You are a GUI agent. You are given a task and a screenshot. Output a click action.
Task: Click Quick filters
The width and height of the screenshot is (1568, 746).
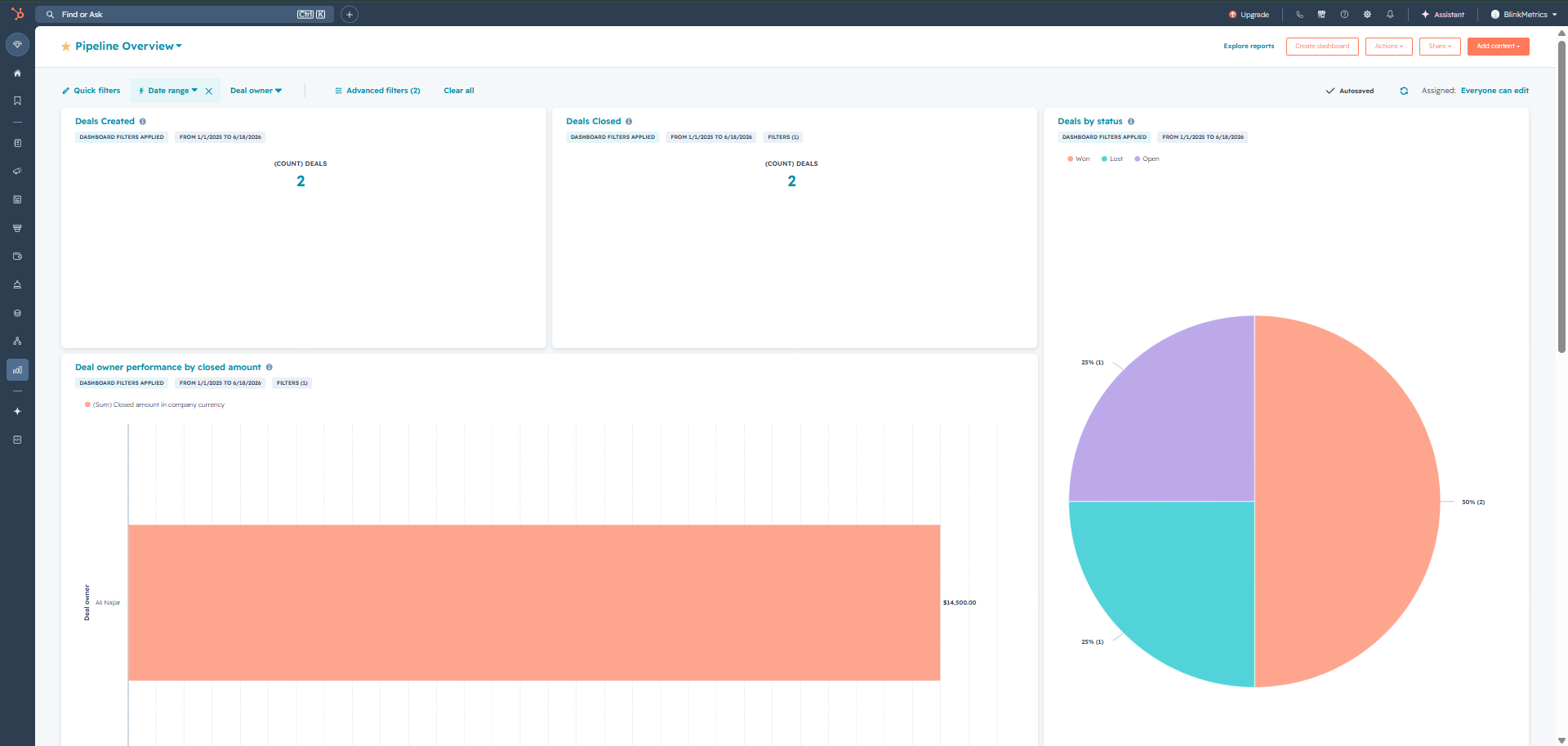click(x=91, y=91)
